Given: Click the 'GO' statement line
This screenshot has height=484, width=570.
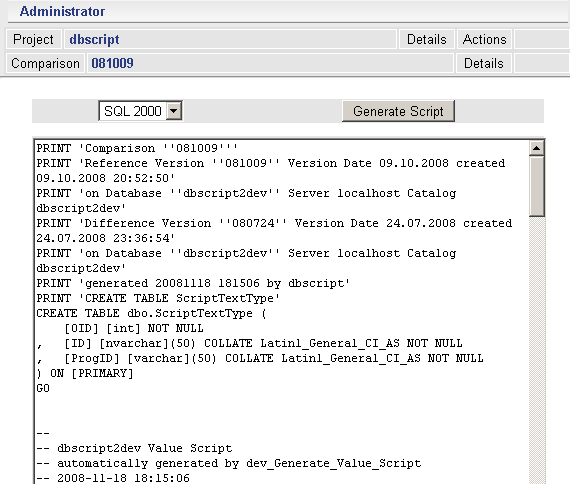Looking at the screenshot, I should (43, 388).
